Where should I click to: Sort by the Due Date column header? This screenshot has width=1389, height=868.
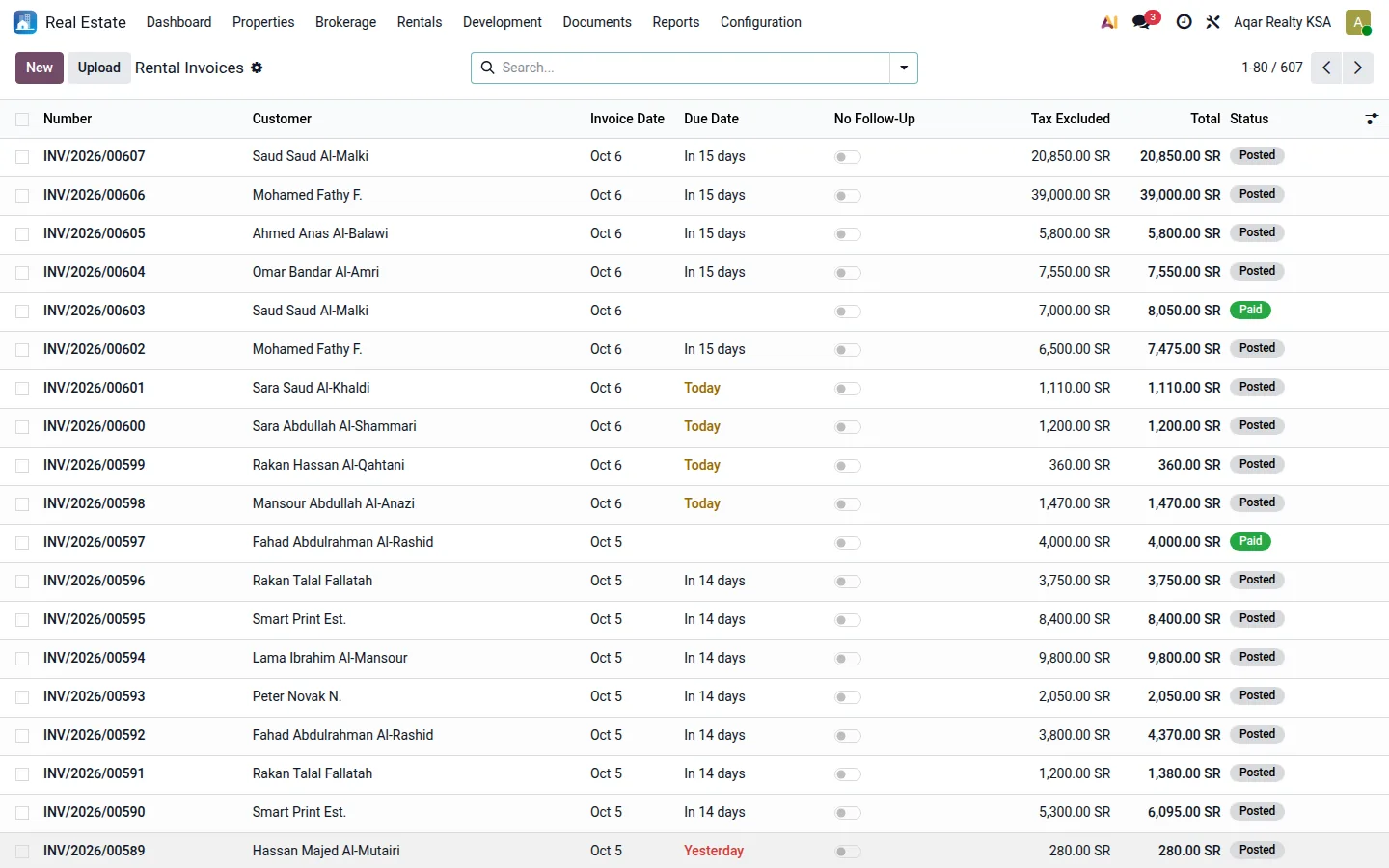tap(711, 119)
